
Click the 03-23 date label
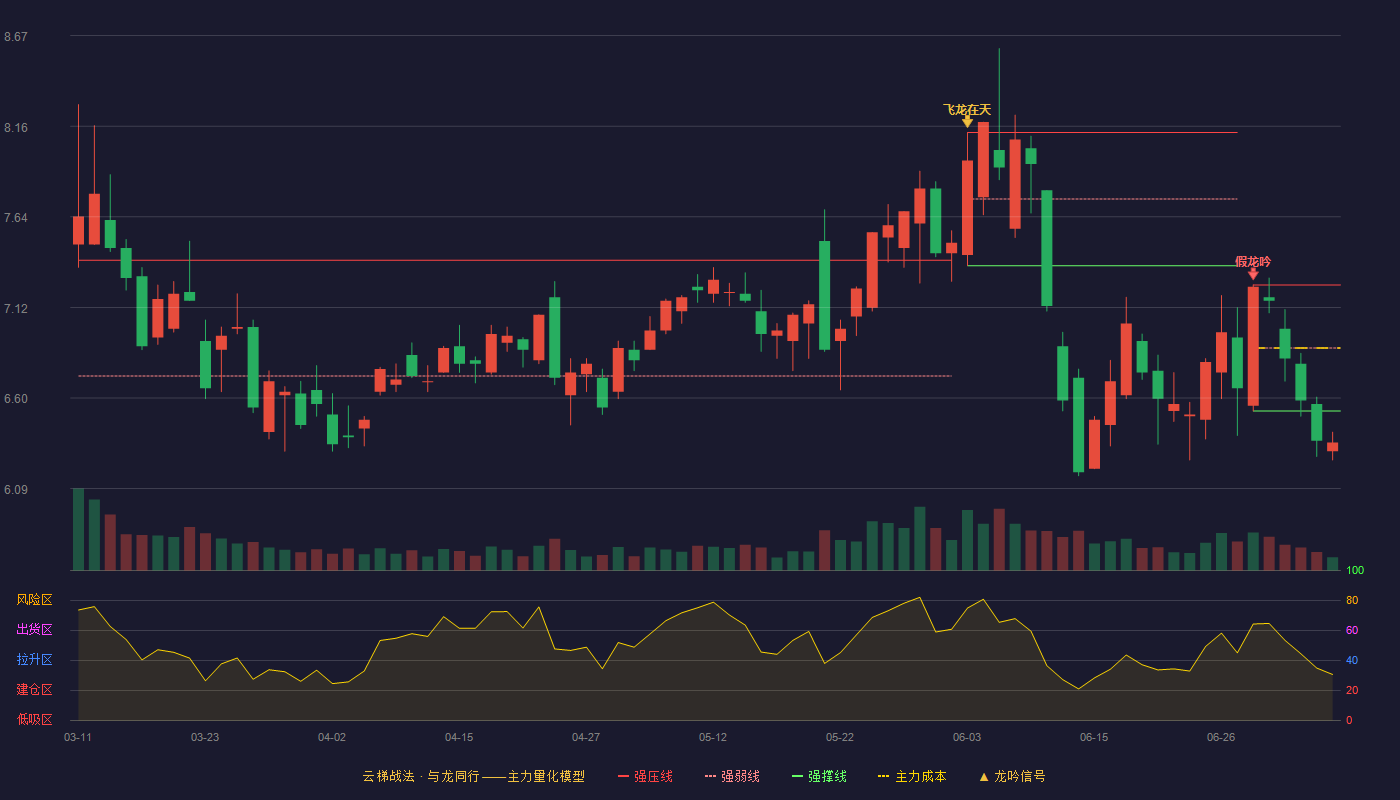click(x=205, y=737)
